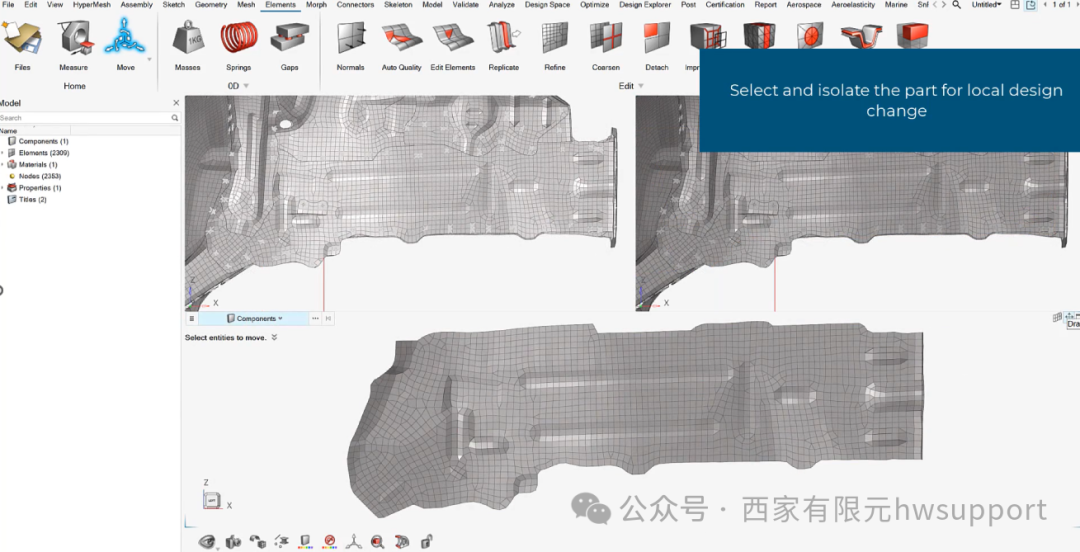Close the Model browser panel
This screenshot has height=552, width=1080.
[x=176, y=103]
